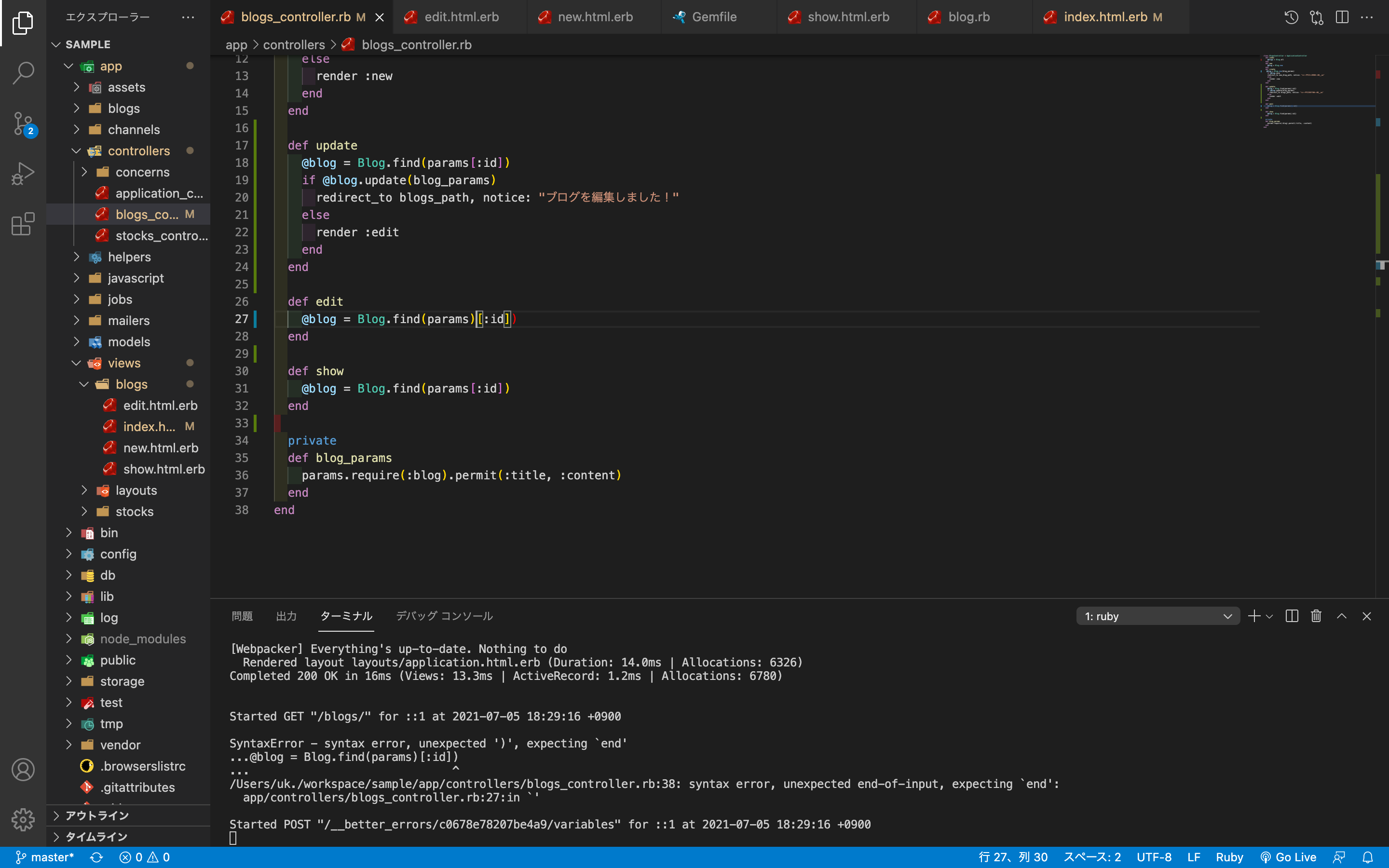Open Source Control view with badge

pos(23,123)
